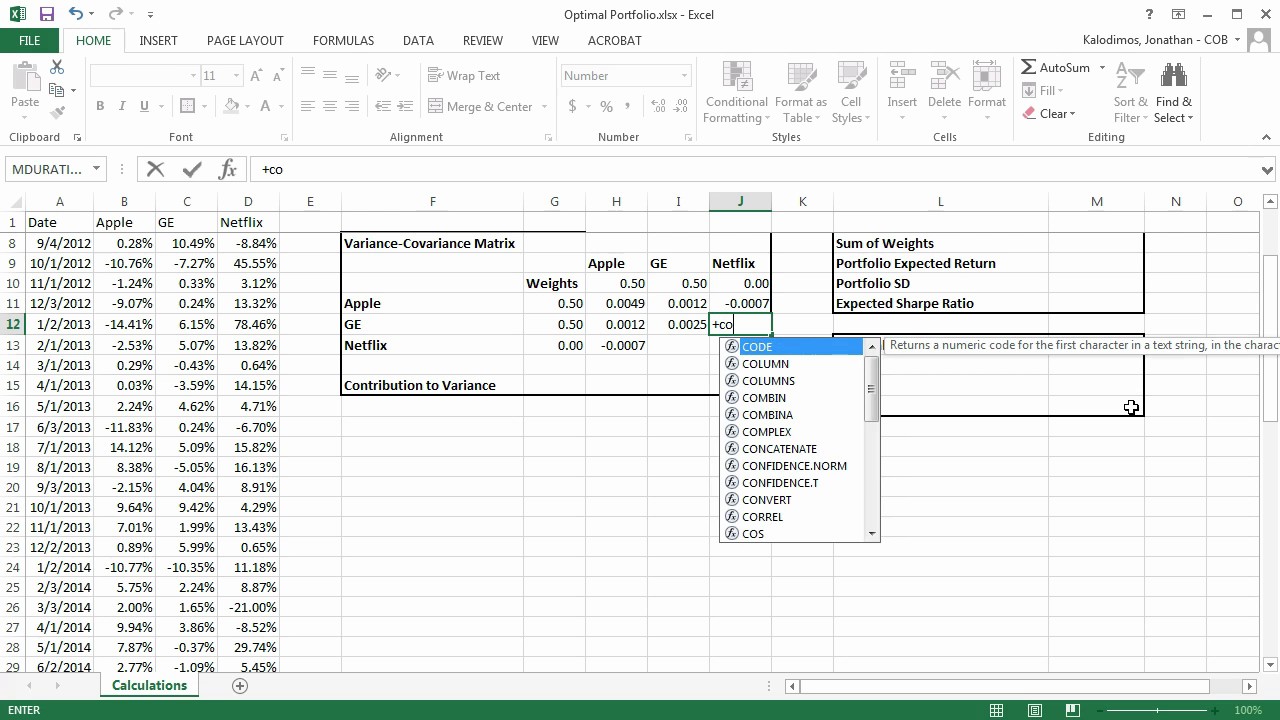
Task: Switch to the ACROBAT tab
Action: [x=614, y=40]
